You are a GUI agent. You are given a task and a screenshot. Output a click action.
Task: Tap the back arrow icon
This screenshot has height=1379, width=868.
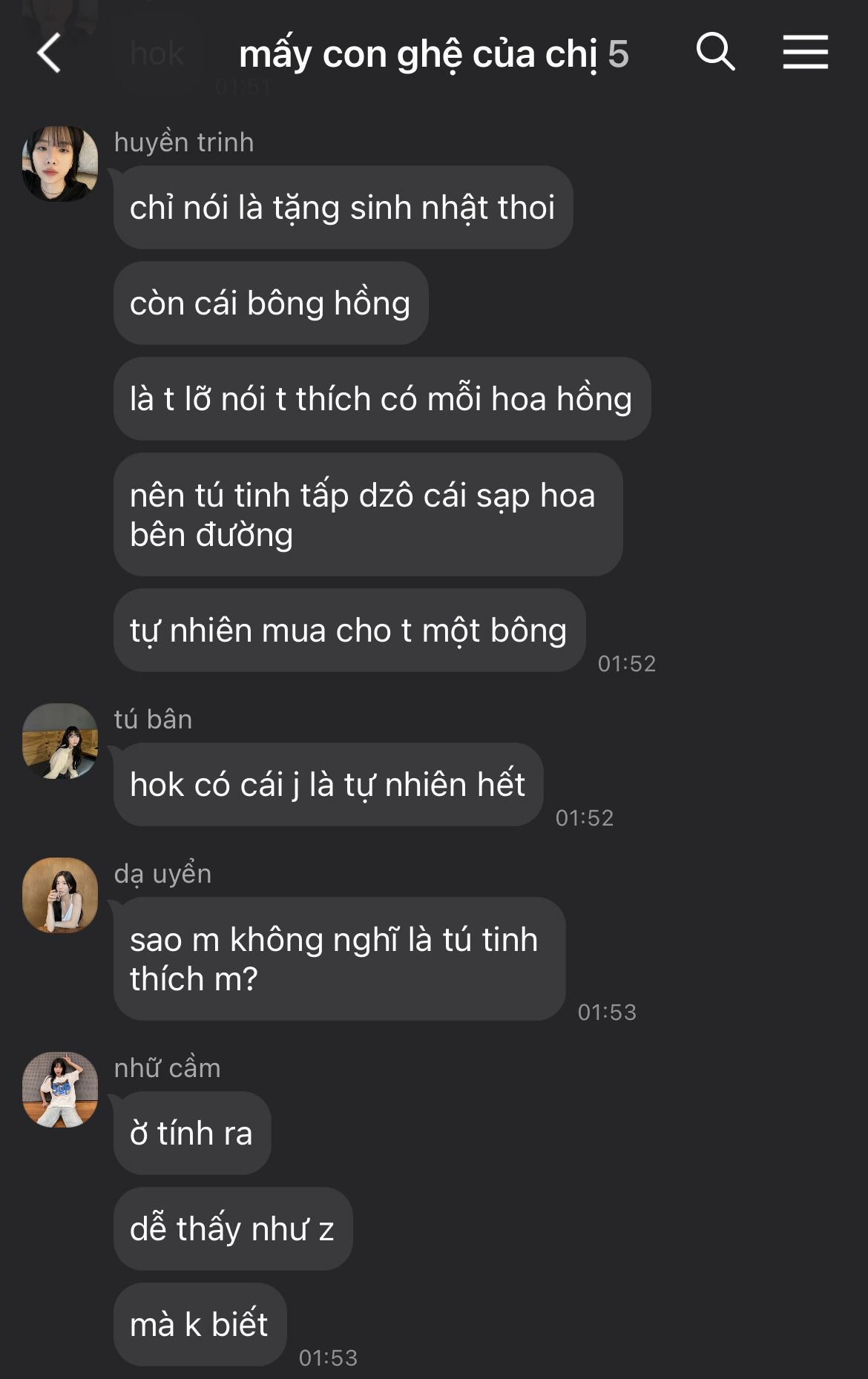tap(49, 53)
